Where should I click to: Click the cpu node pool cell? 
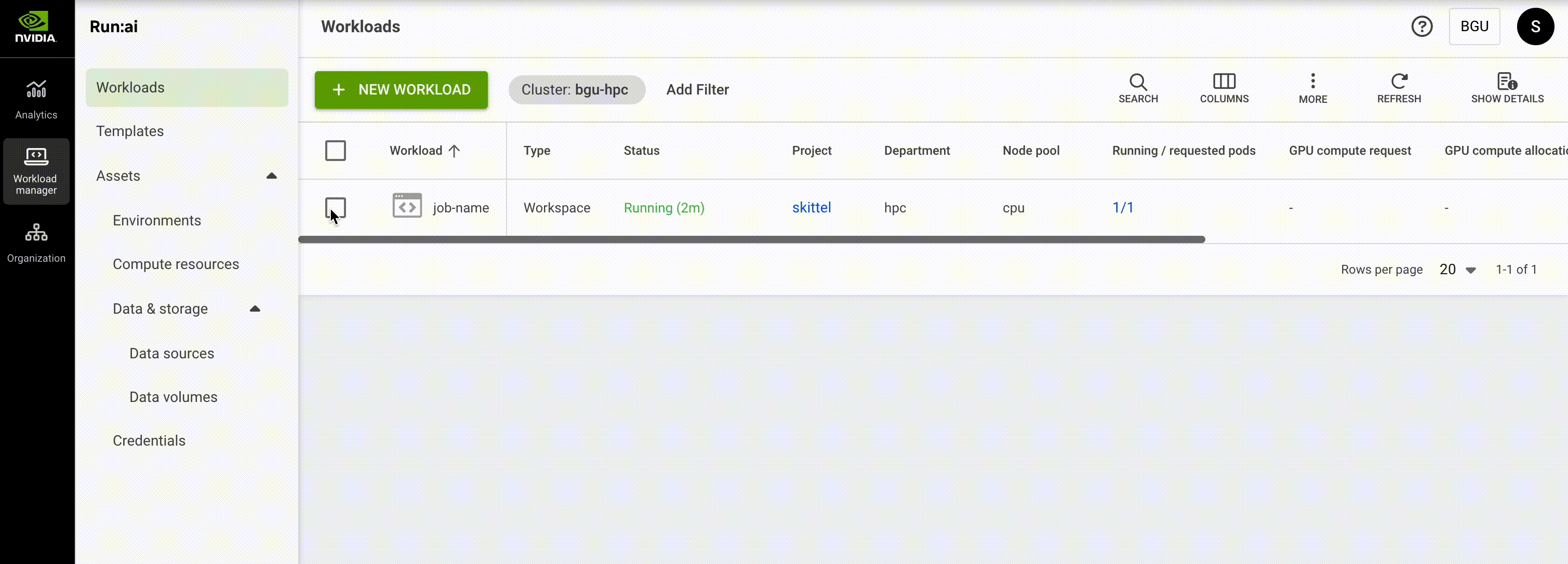(1014, 208)
